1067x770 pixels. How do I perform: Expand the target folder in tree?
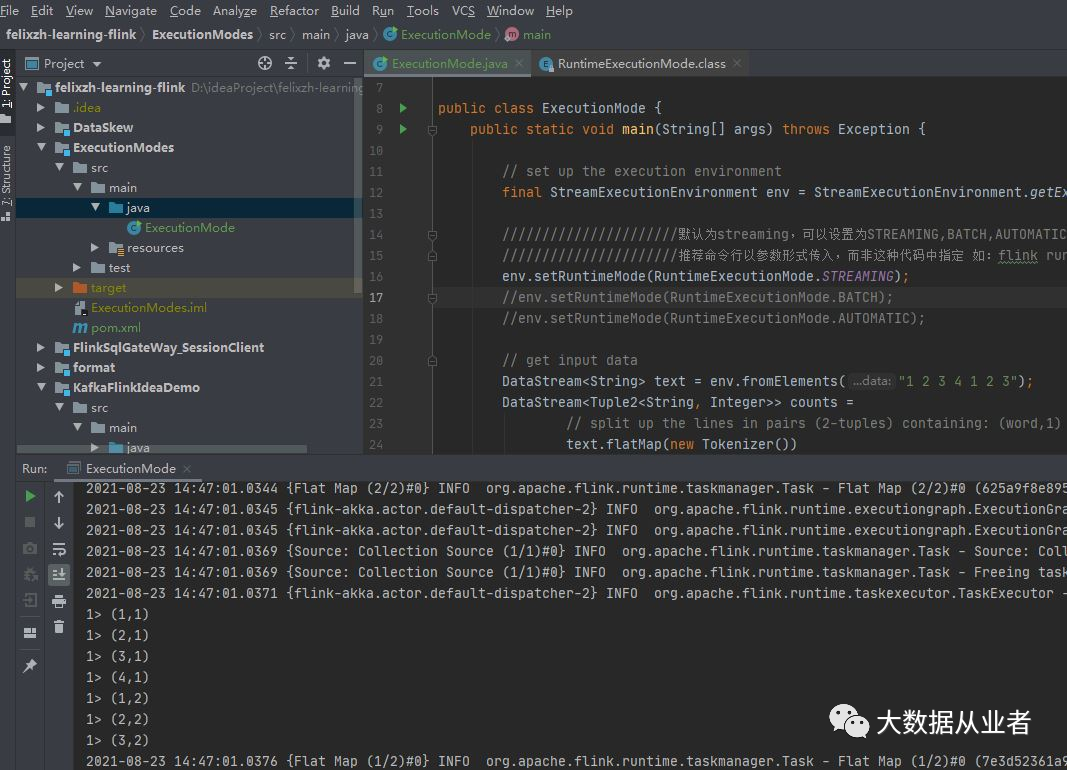tap(59, 288)
